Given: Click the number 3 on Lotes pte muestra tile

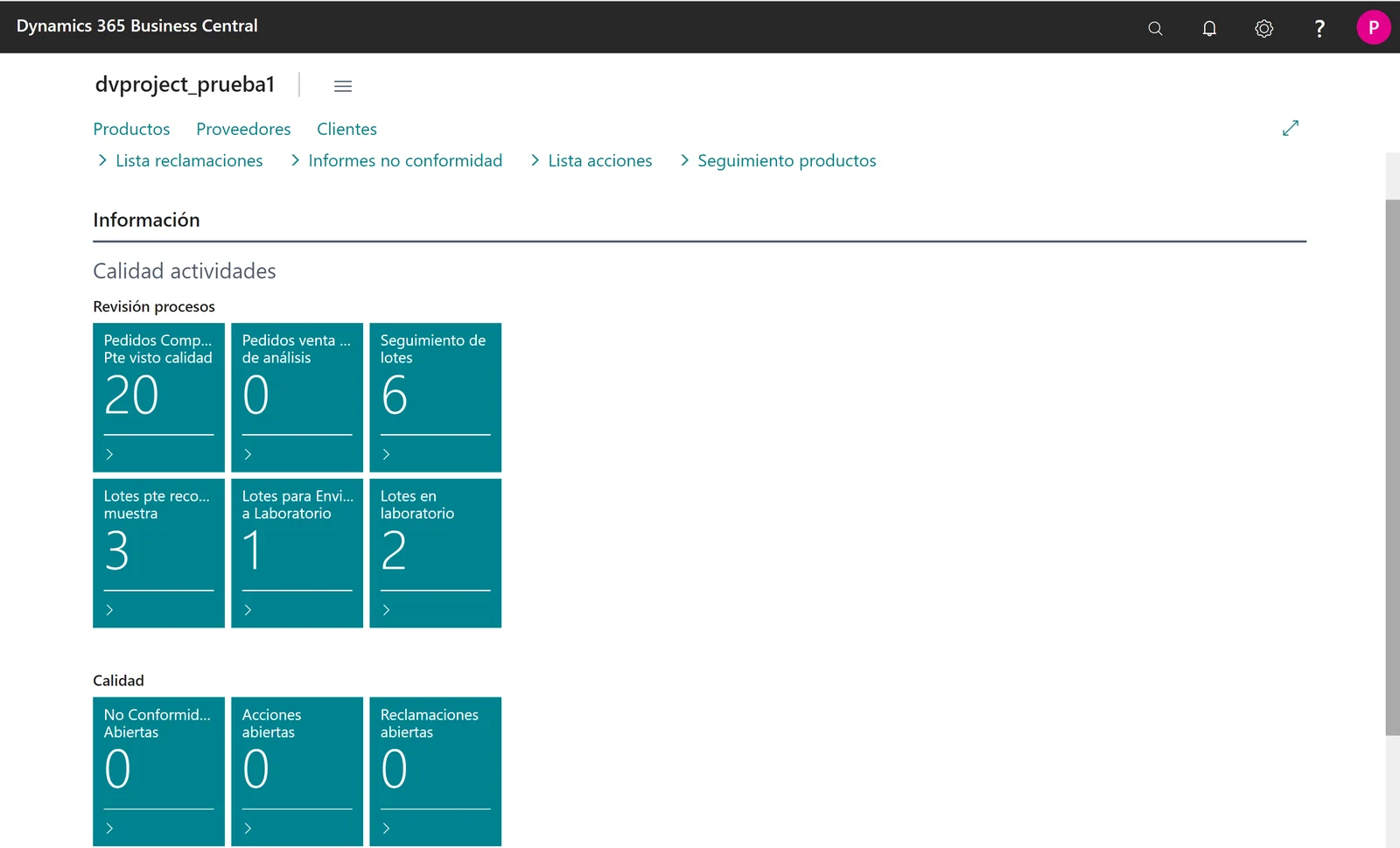Looking at the screenshot, I should click(x=117, y=551).
